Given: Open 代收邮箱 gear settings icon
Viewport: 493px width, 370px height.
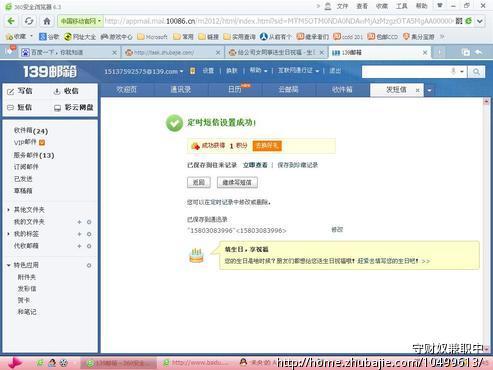Looking at the screenshot, I should tap(89, 246).
